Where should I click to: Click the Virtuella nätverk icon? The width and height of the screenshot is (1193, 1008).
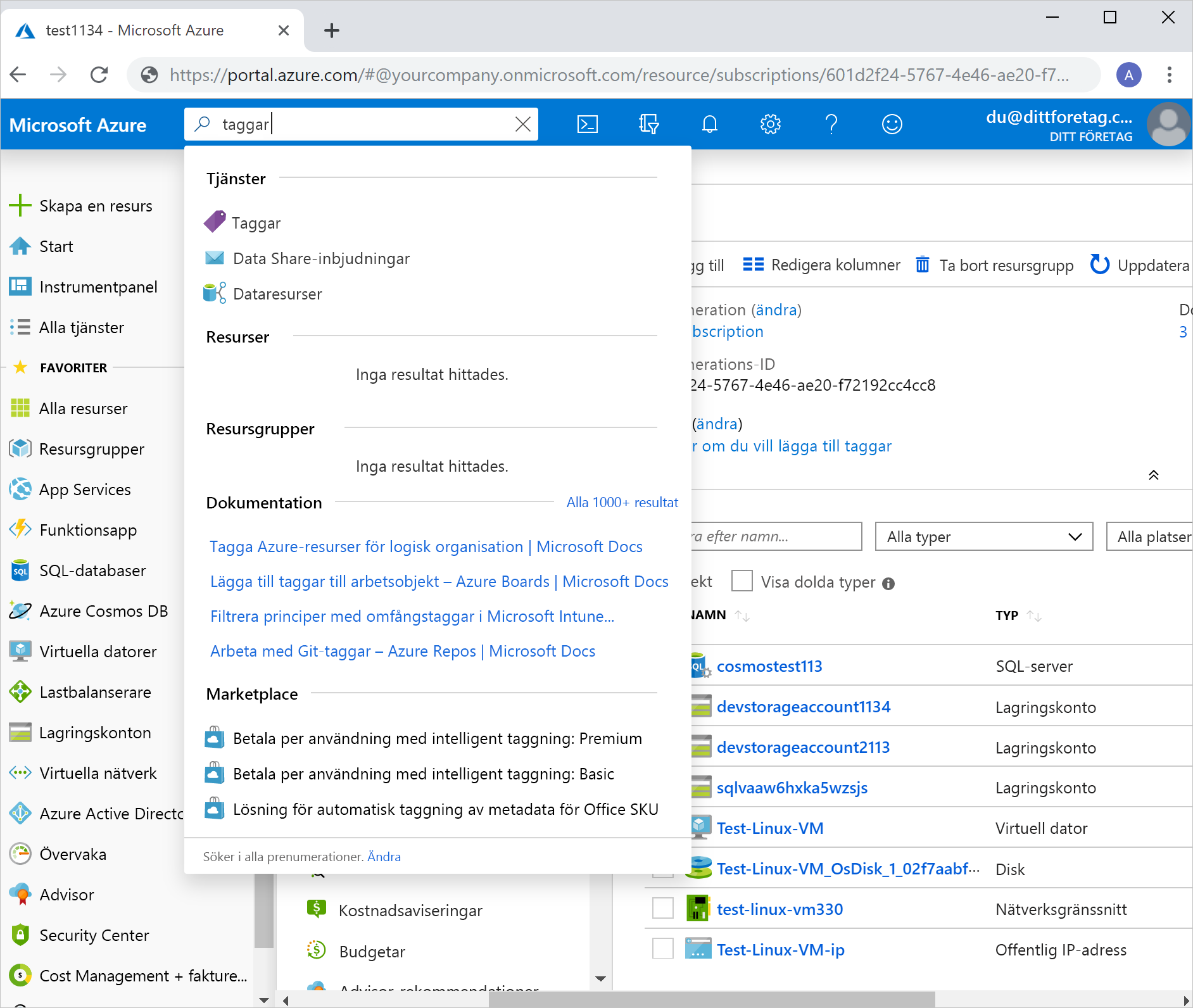(x=20, y=772)
